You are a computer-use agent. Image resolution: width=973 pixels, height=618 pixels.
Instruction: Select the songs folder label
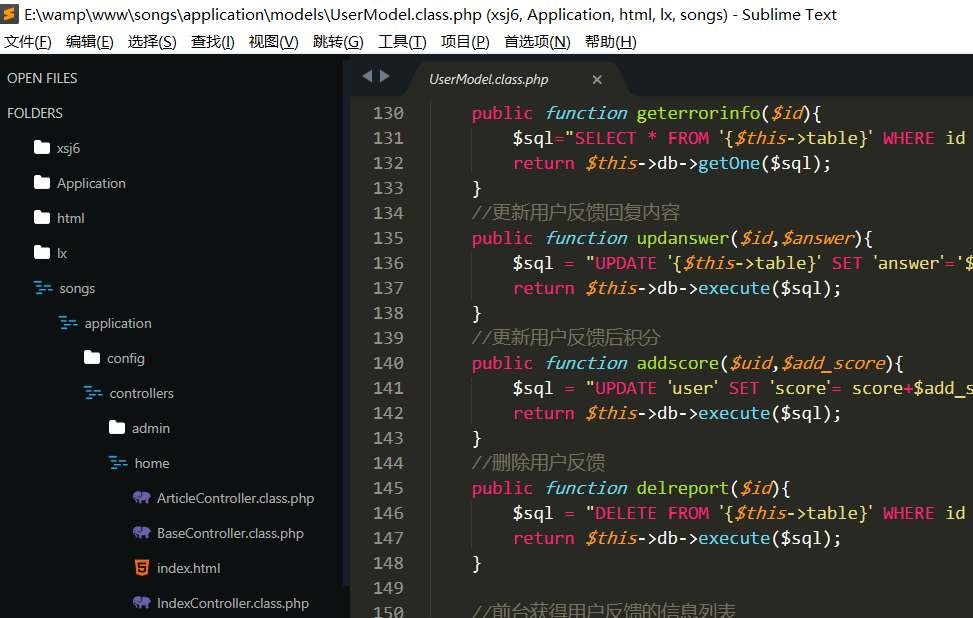tap(77, 289)
